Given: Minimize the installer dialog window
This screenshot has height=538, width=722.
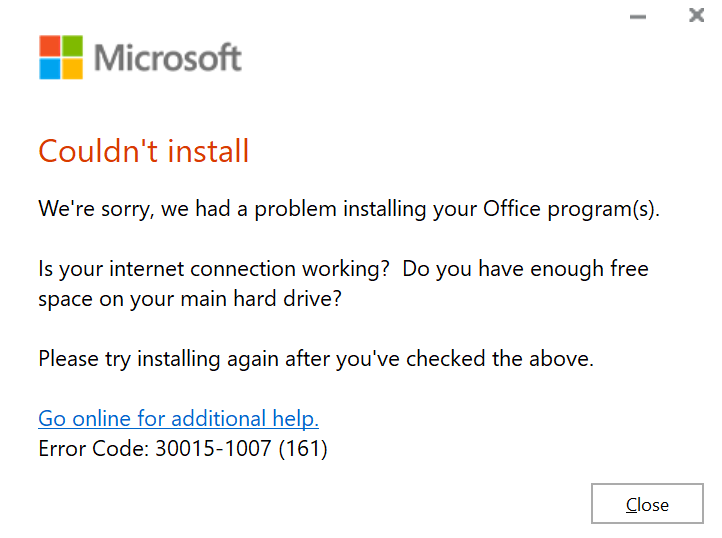Looking at the screenshot, I should coord(639,17).
